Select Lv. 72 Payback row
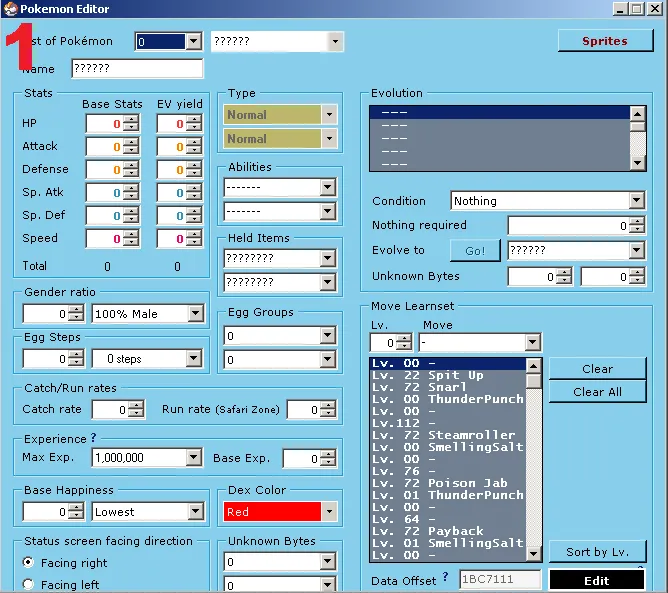This screenshot has width=668, height=593. point(448,531)
